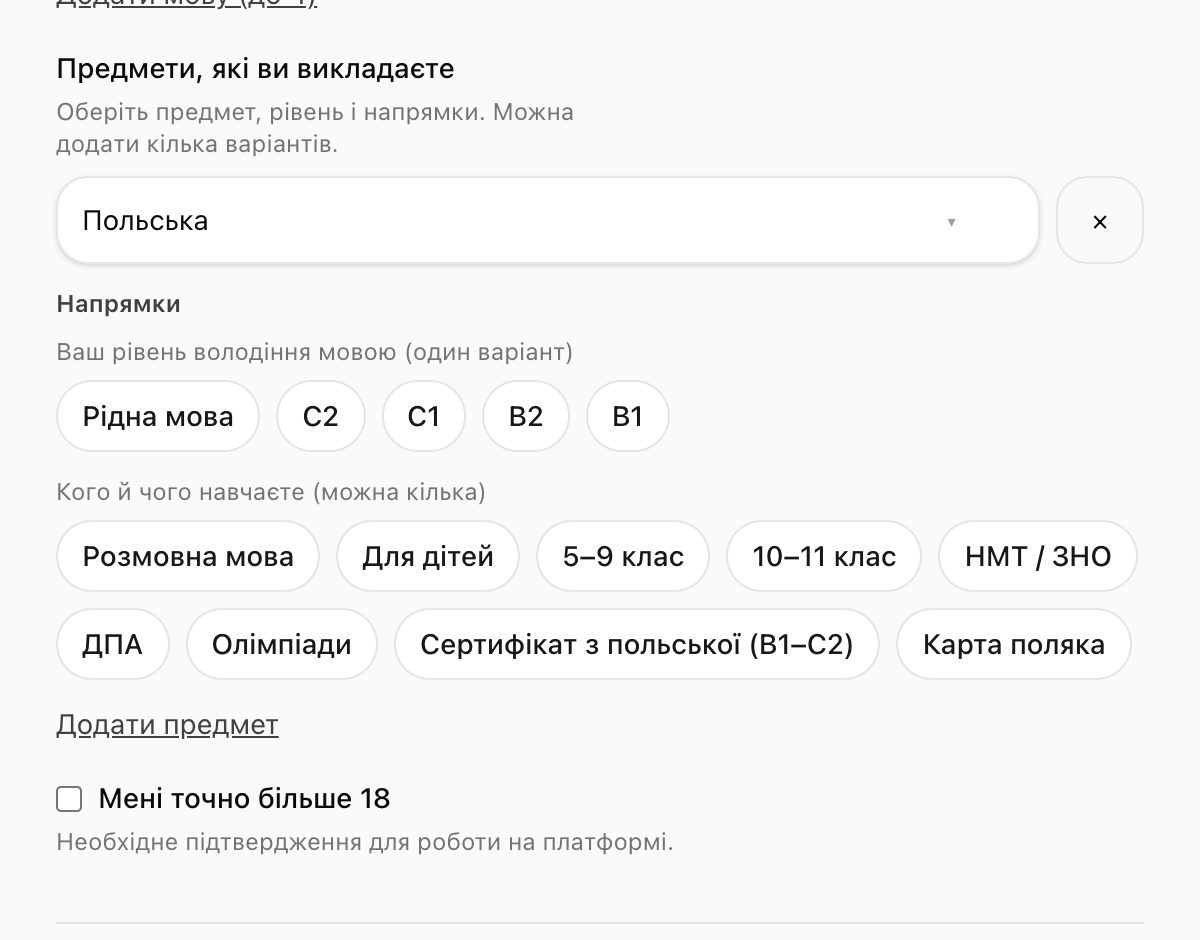Select the 10–11 клас chip

pos(824,556)
